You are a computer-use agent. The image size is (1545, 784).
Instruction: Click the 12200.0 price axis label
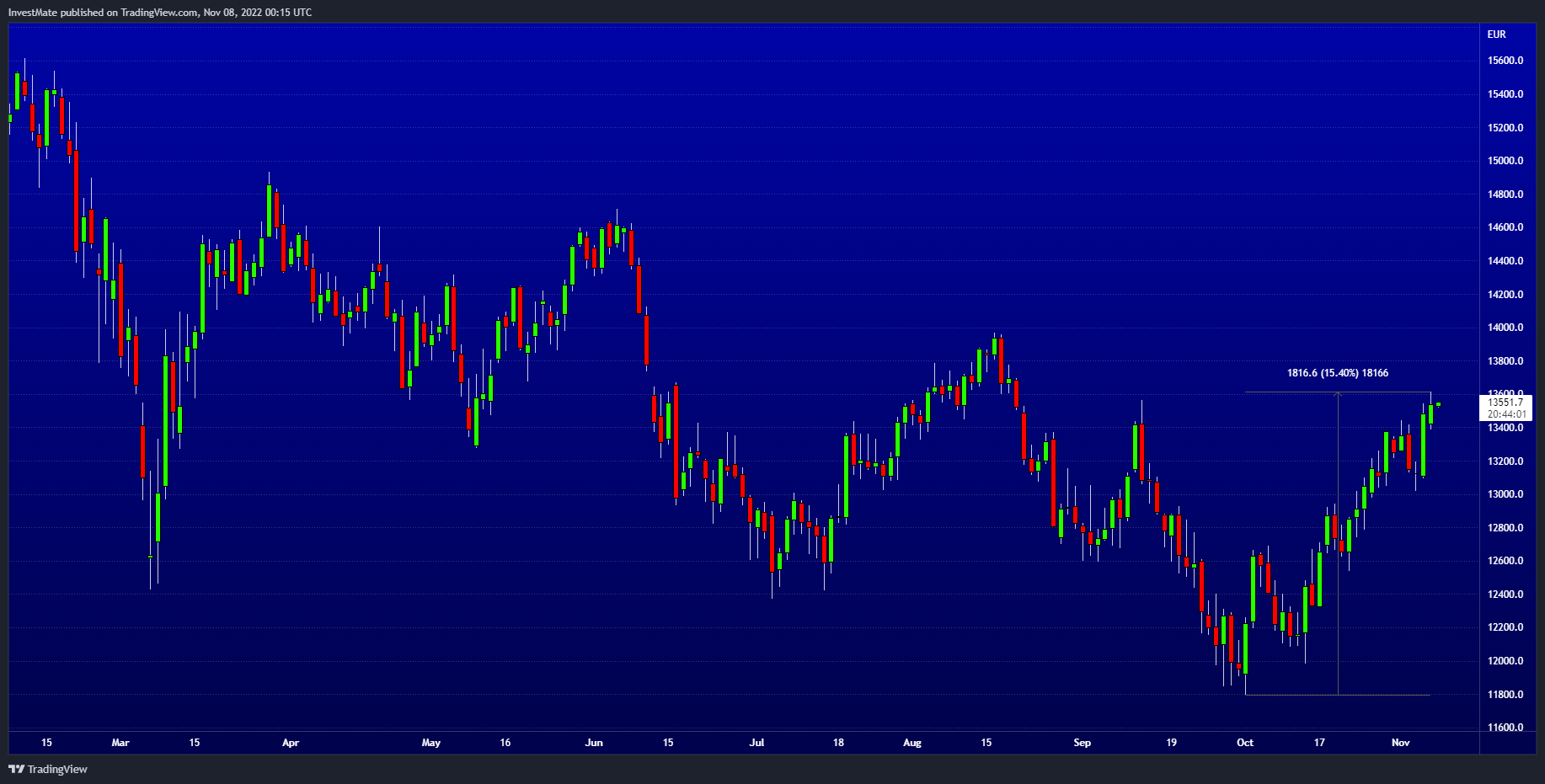(x=1505, y=627)
